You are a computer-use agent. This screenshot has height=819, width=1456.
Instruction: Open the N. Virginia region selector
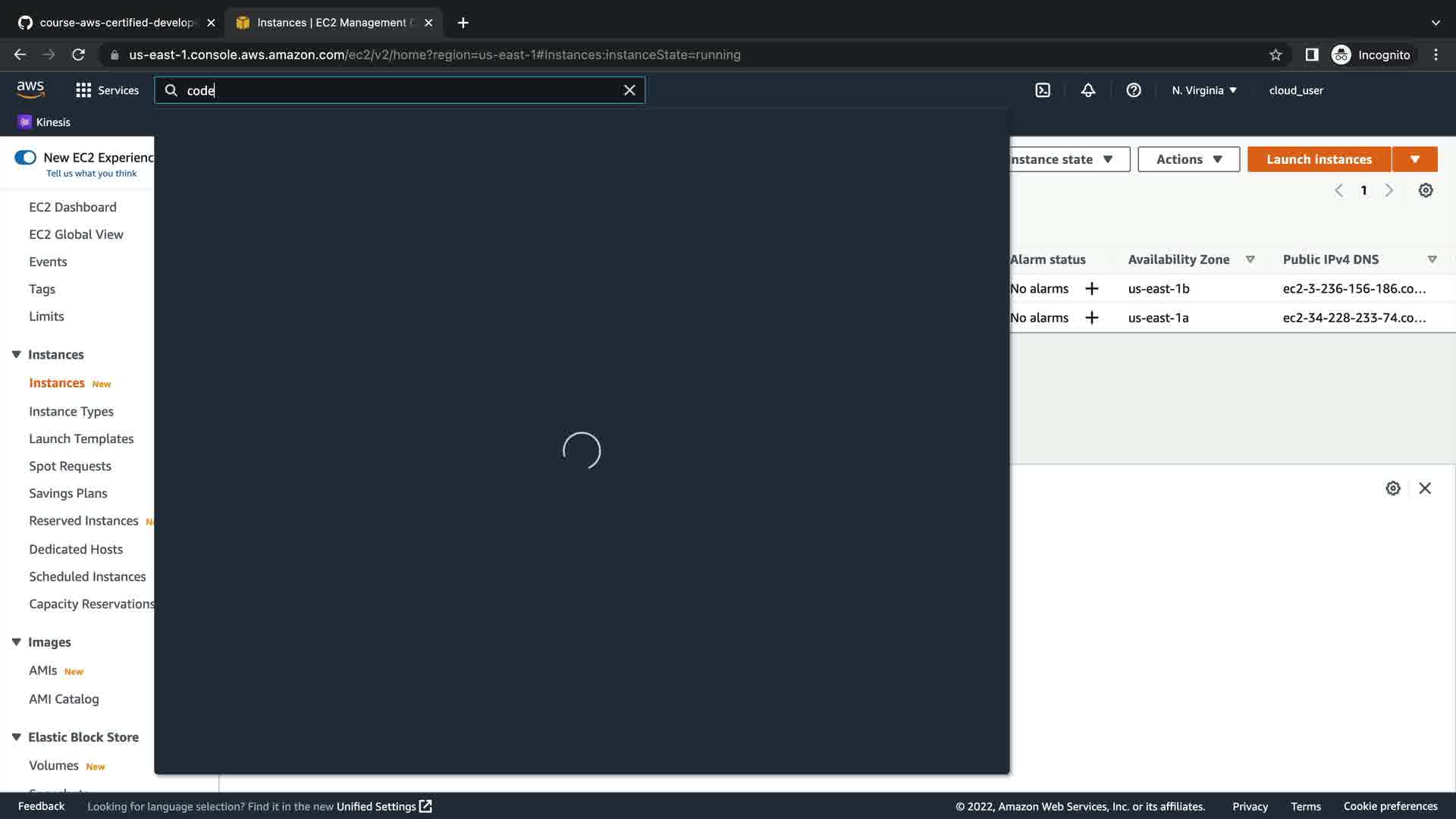pos(1203,90)
